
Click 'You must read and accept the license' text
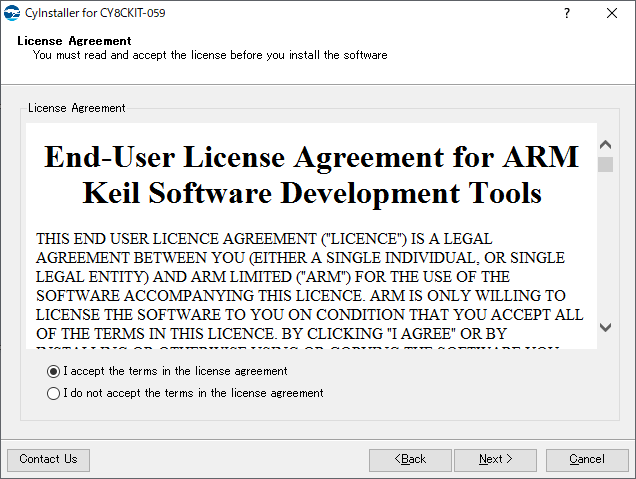click(210, 55)
